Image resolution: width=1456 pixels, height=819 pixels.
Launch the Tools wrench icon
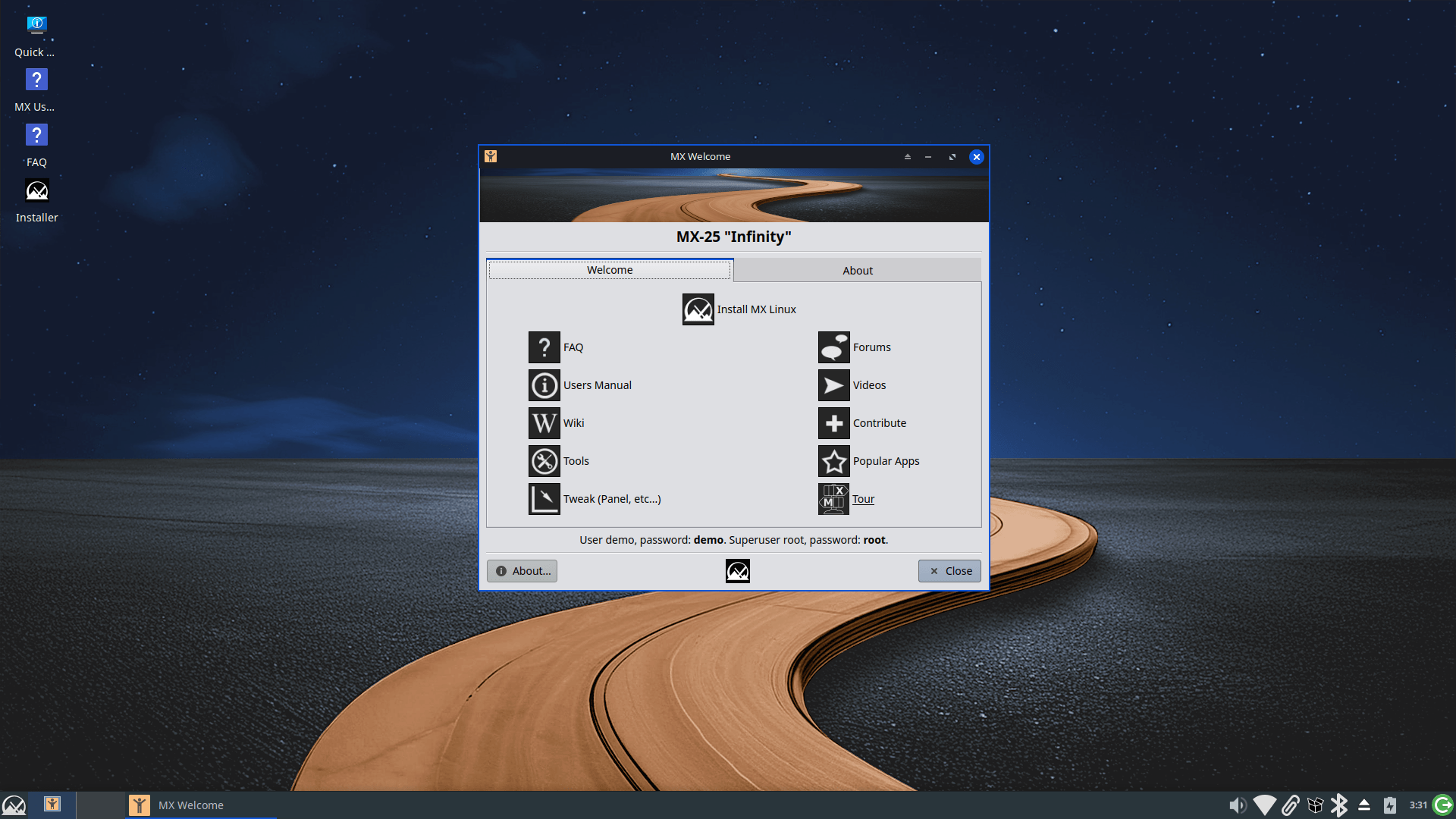pos(544,461)
